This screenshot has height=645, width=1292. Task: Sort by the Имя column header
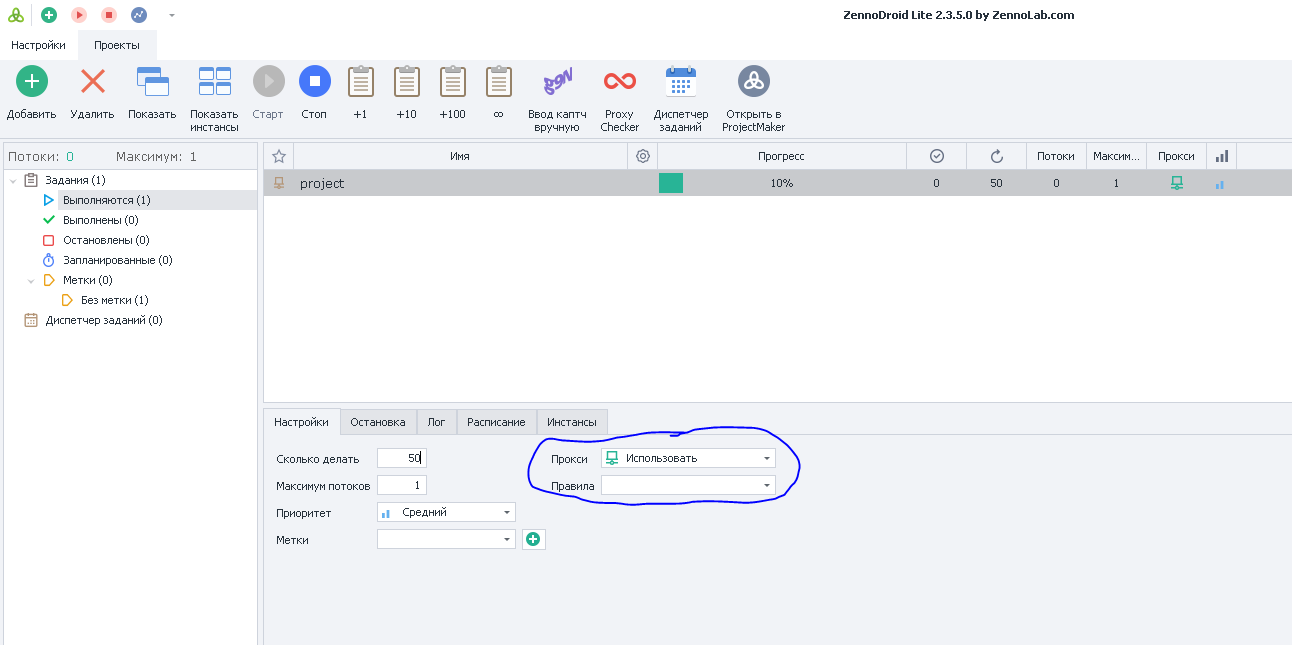click(460, 156)
